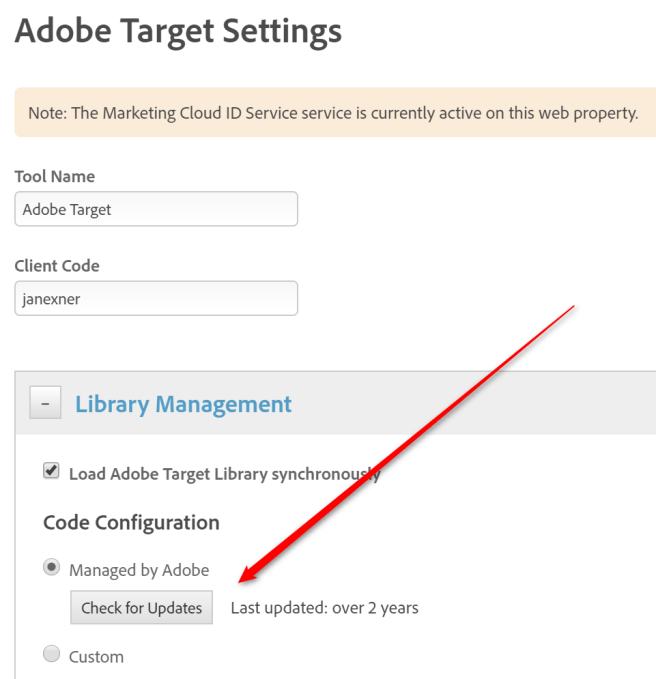This screenshot has width=656, height=679.
Task: Click the Tool Name field label
Action: coord(55,176)
